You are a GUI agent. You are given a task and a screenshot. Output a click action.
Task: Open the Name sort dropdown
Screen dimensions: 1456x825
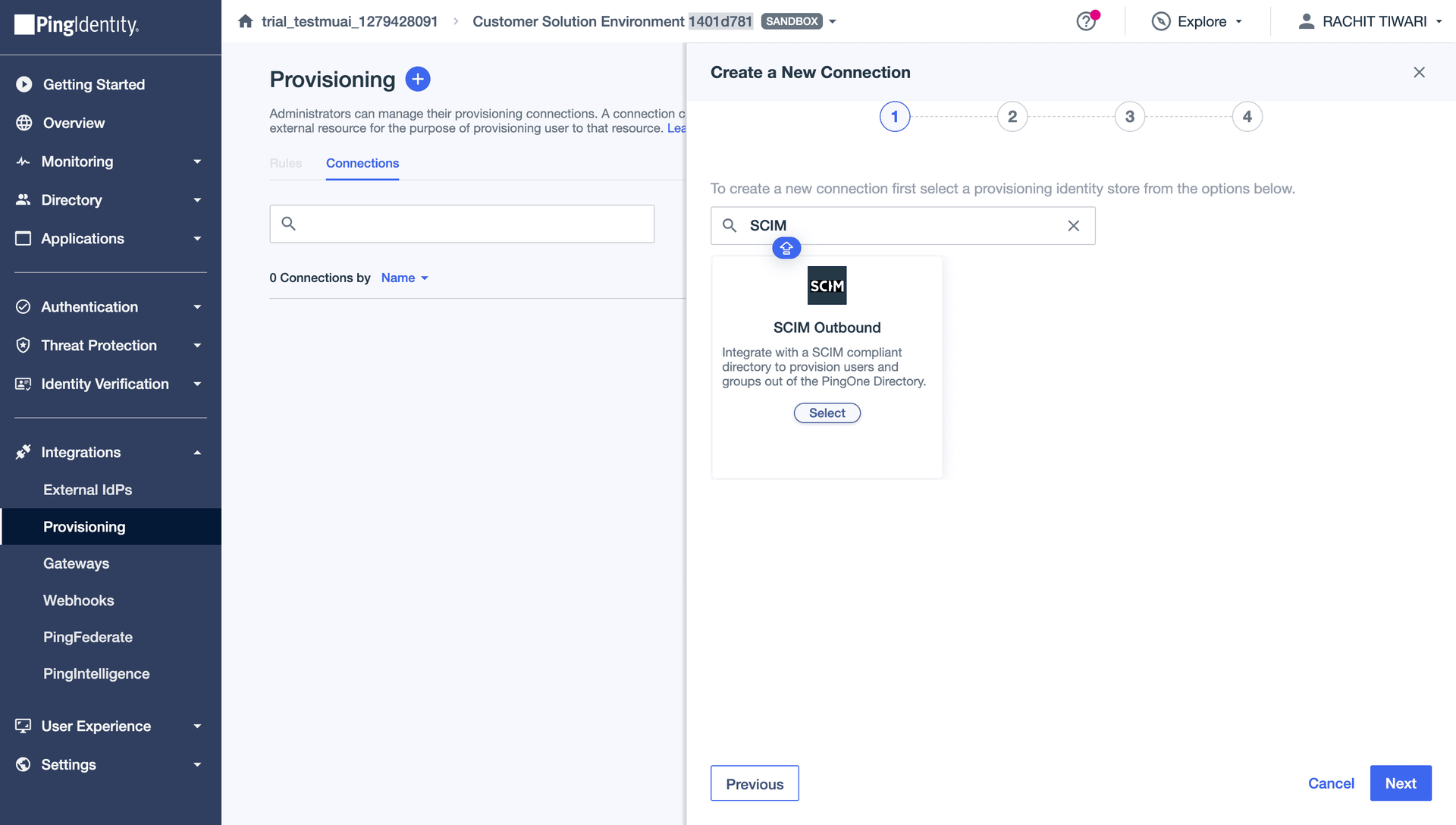pos(405,278)
